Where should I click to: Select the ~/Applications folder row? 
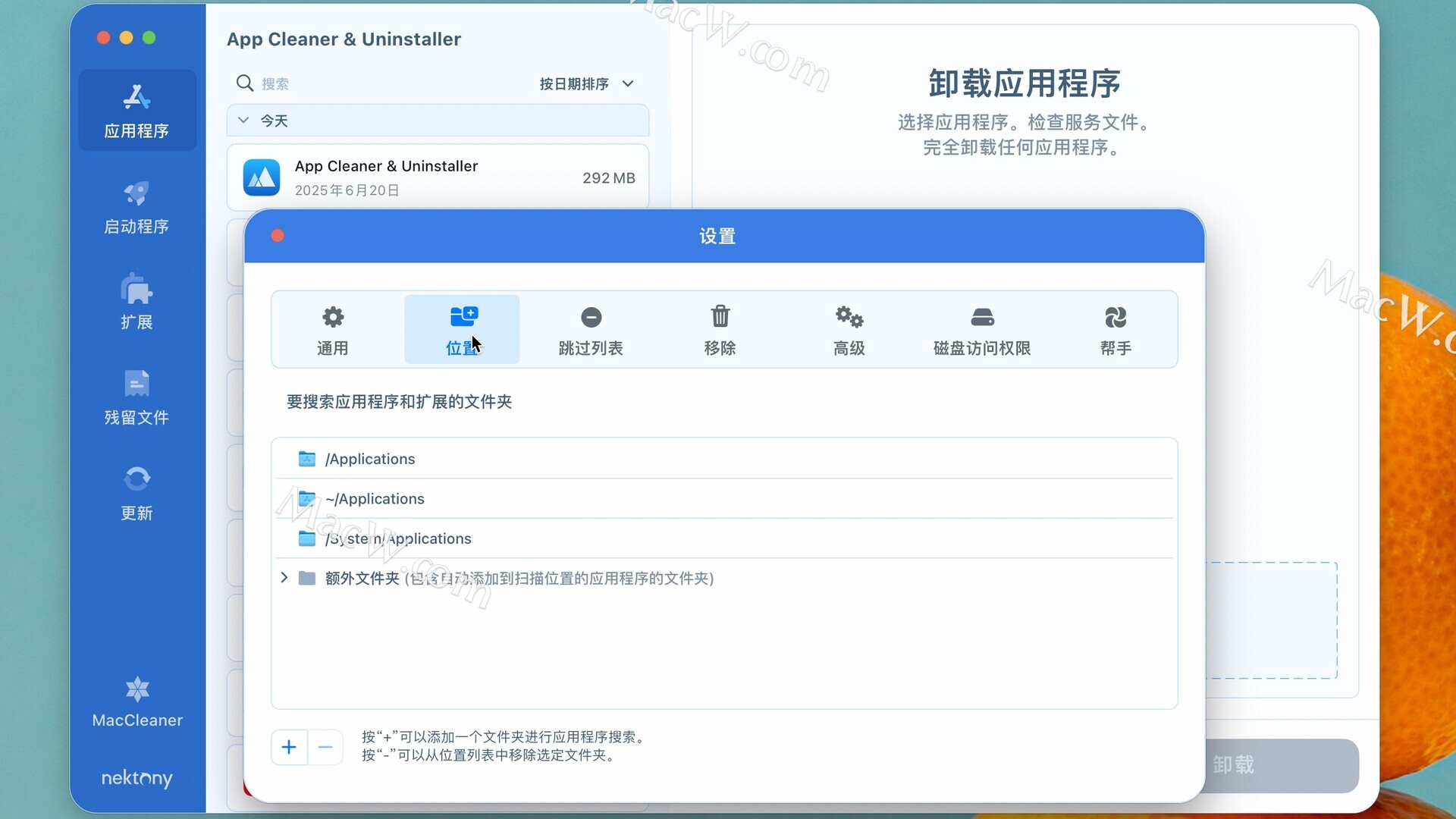[724, 499]
